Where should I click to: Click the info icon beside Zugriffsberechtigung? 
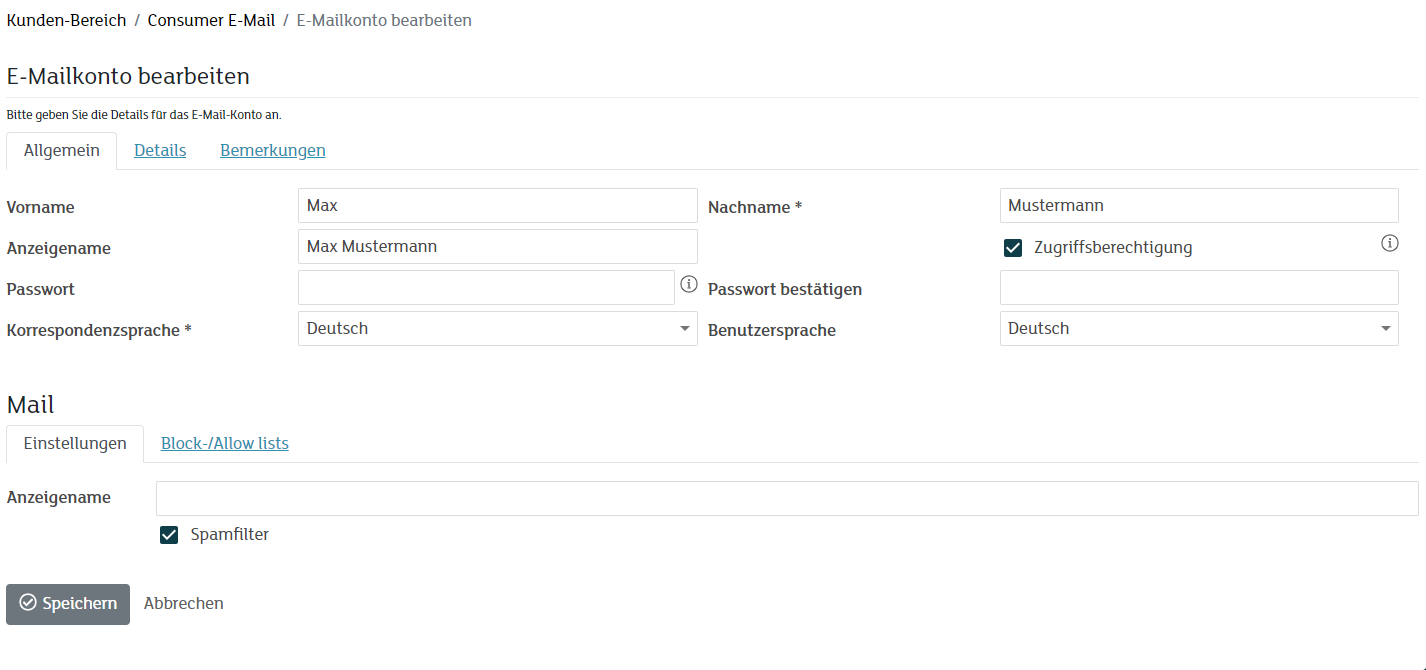[x=1390, y=243]
